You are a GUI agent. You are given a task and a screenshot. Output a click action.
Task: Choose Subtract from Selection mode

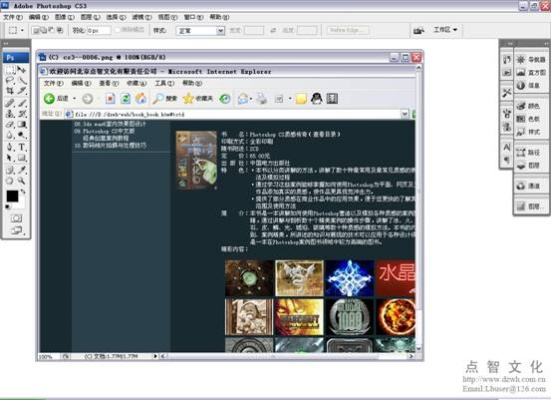[51, 31]
